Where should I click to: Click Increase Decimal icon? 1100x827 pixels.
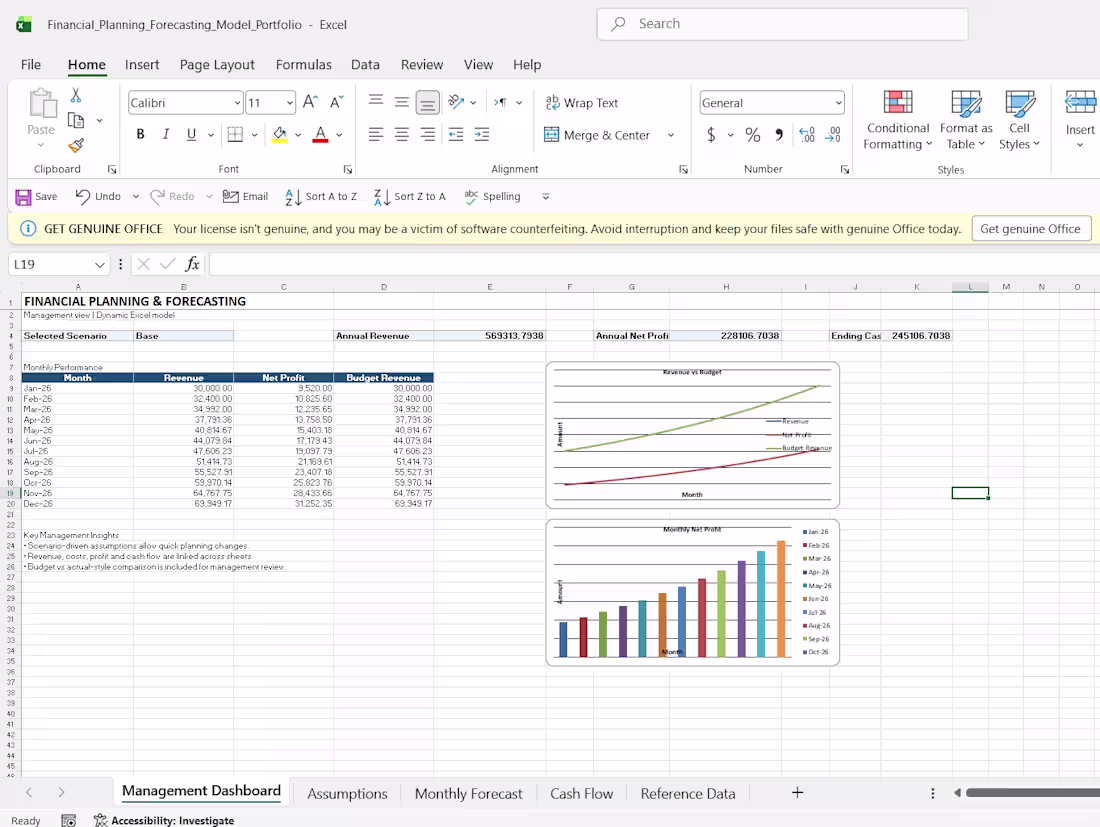(807, 135)
